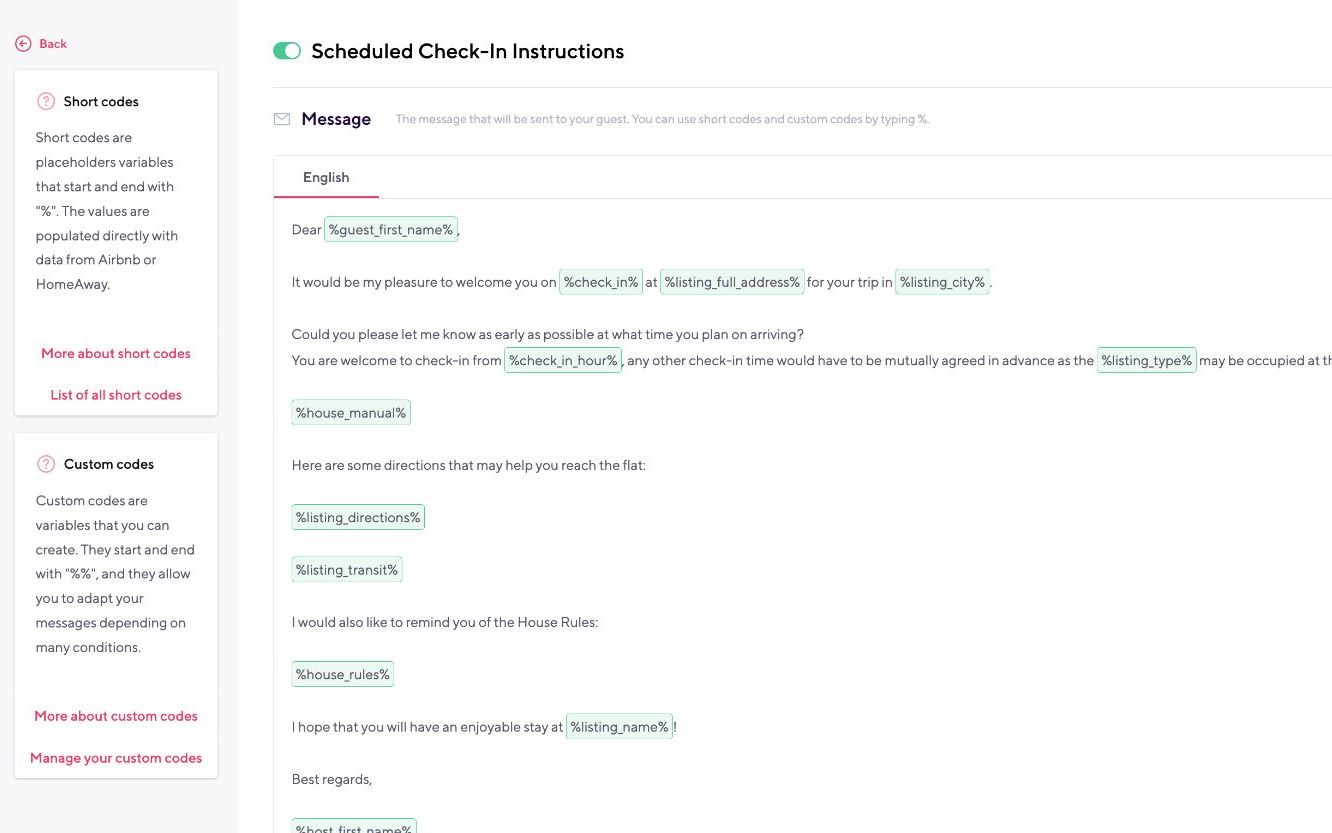The height and width of the screenshot is (833, 1332).
Task: Click the %listing_city% short code tag
Action: tap(942, 282)
